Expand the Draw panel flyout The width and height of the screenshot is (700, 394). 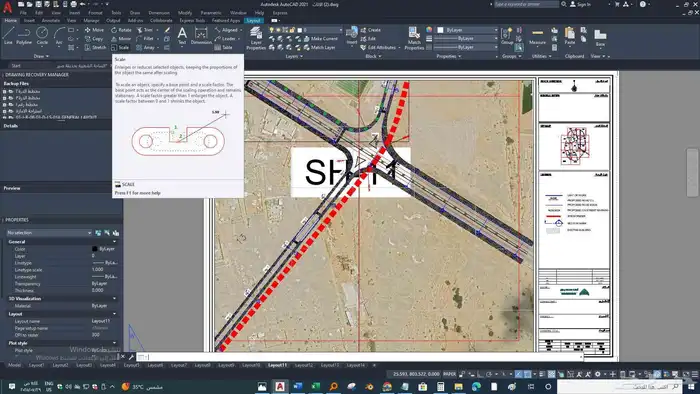(x=41, y=57)
